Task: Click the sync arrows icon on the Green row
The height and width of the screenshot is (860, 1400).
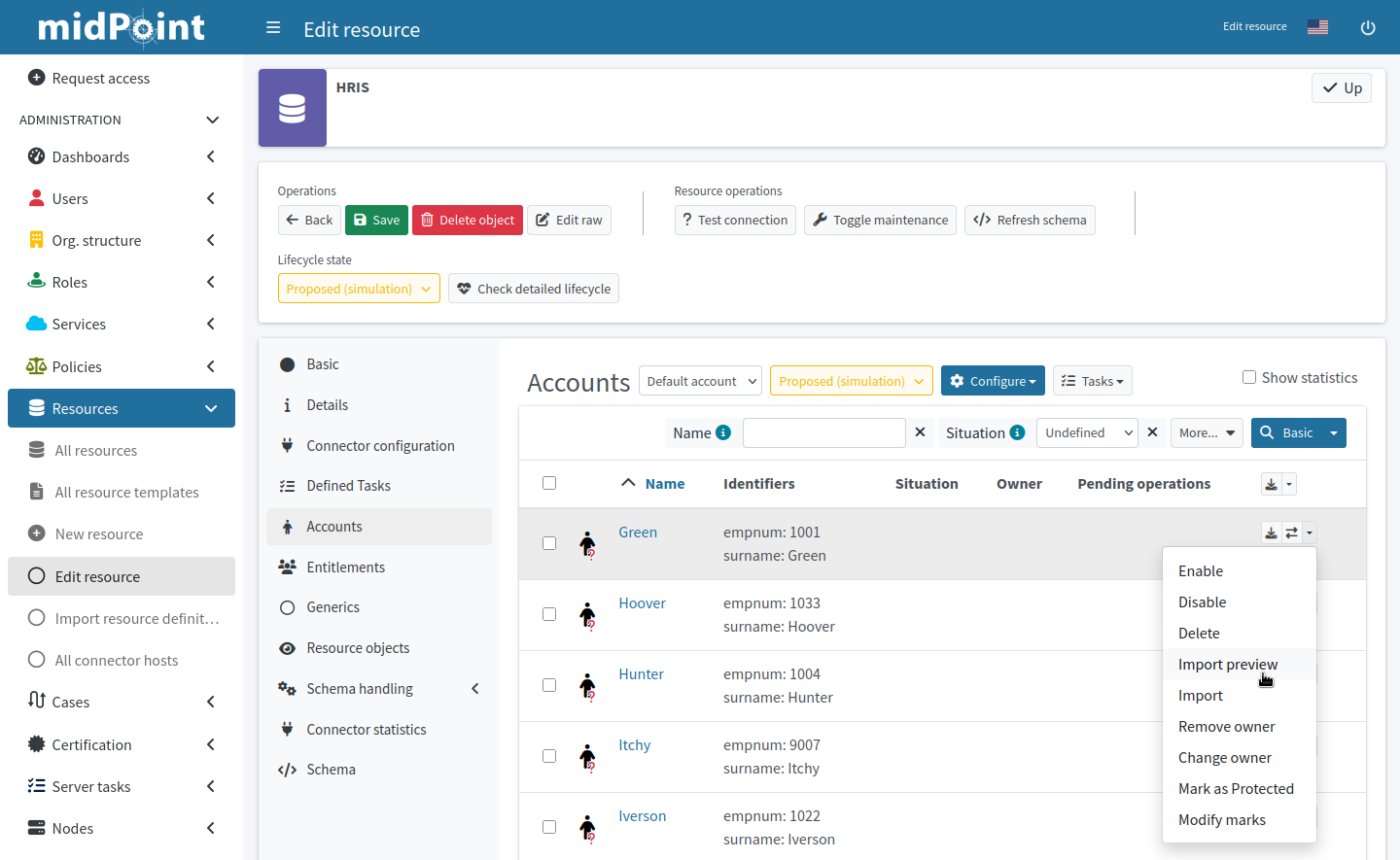Action: pyautogui.click(x=1290, y=532)
